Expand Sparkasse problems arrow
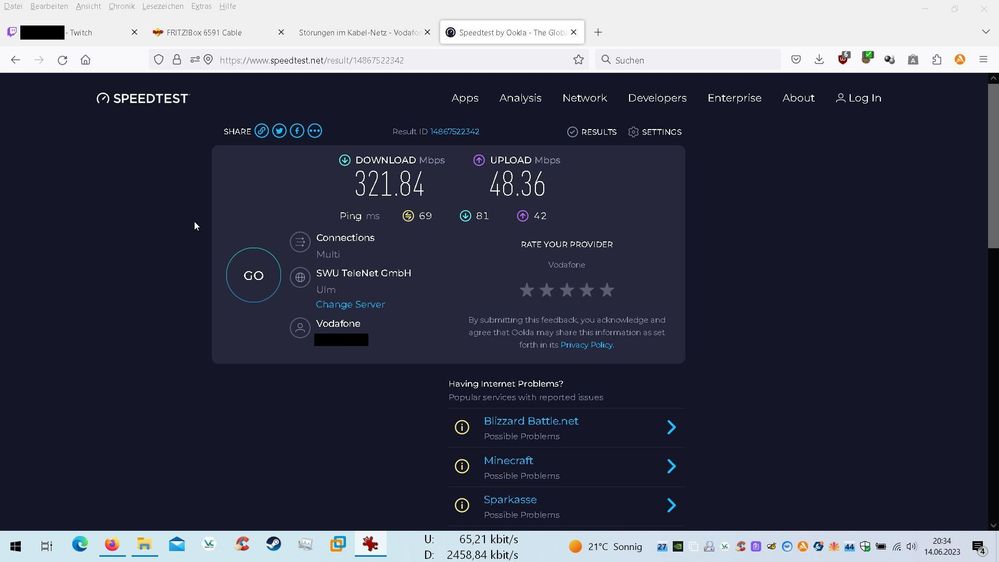The image size is (999, 562). point(671,505)
